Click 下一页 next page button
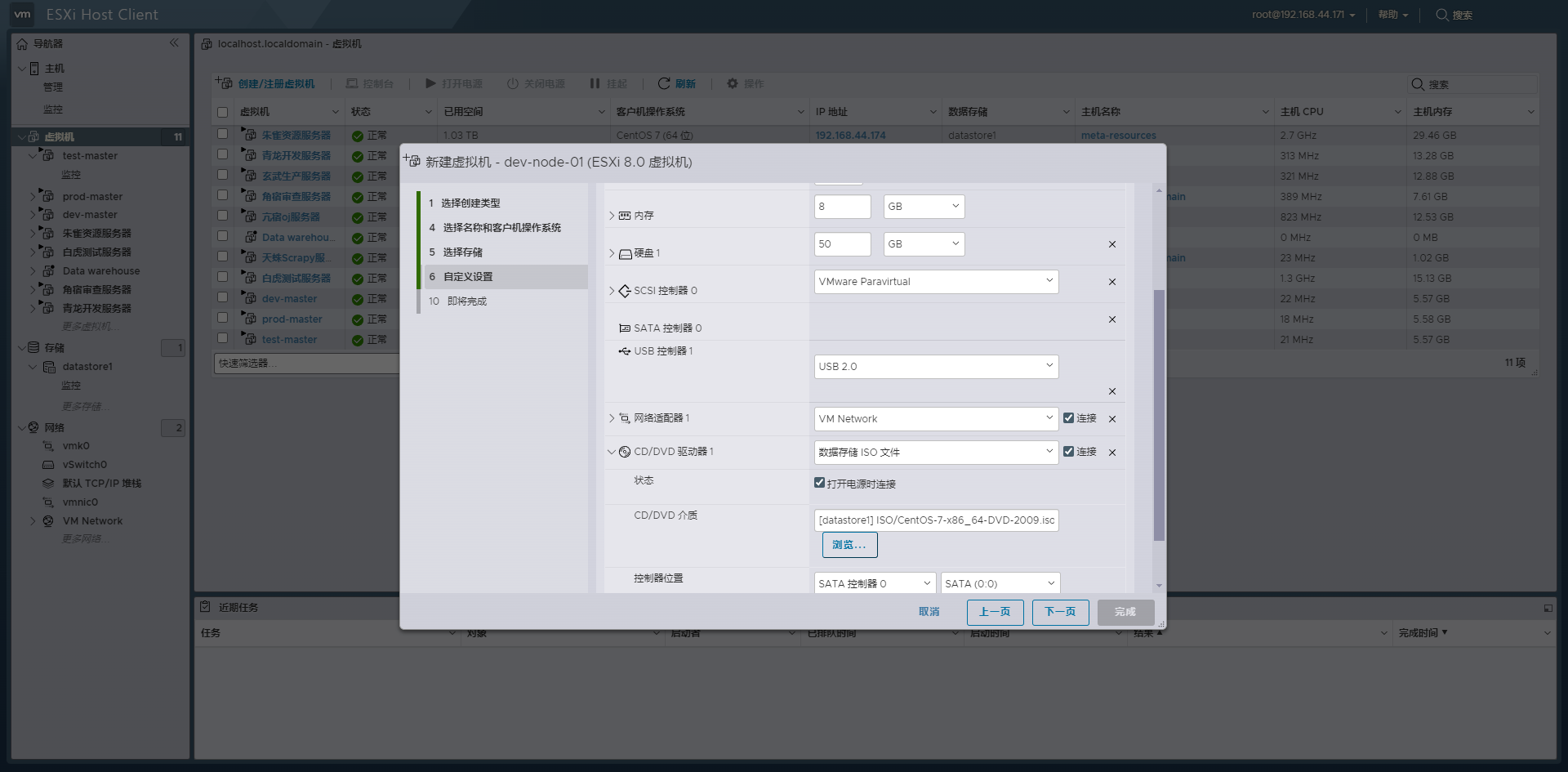The image size is (1568, 772). [x=1060, y=612]
